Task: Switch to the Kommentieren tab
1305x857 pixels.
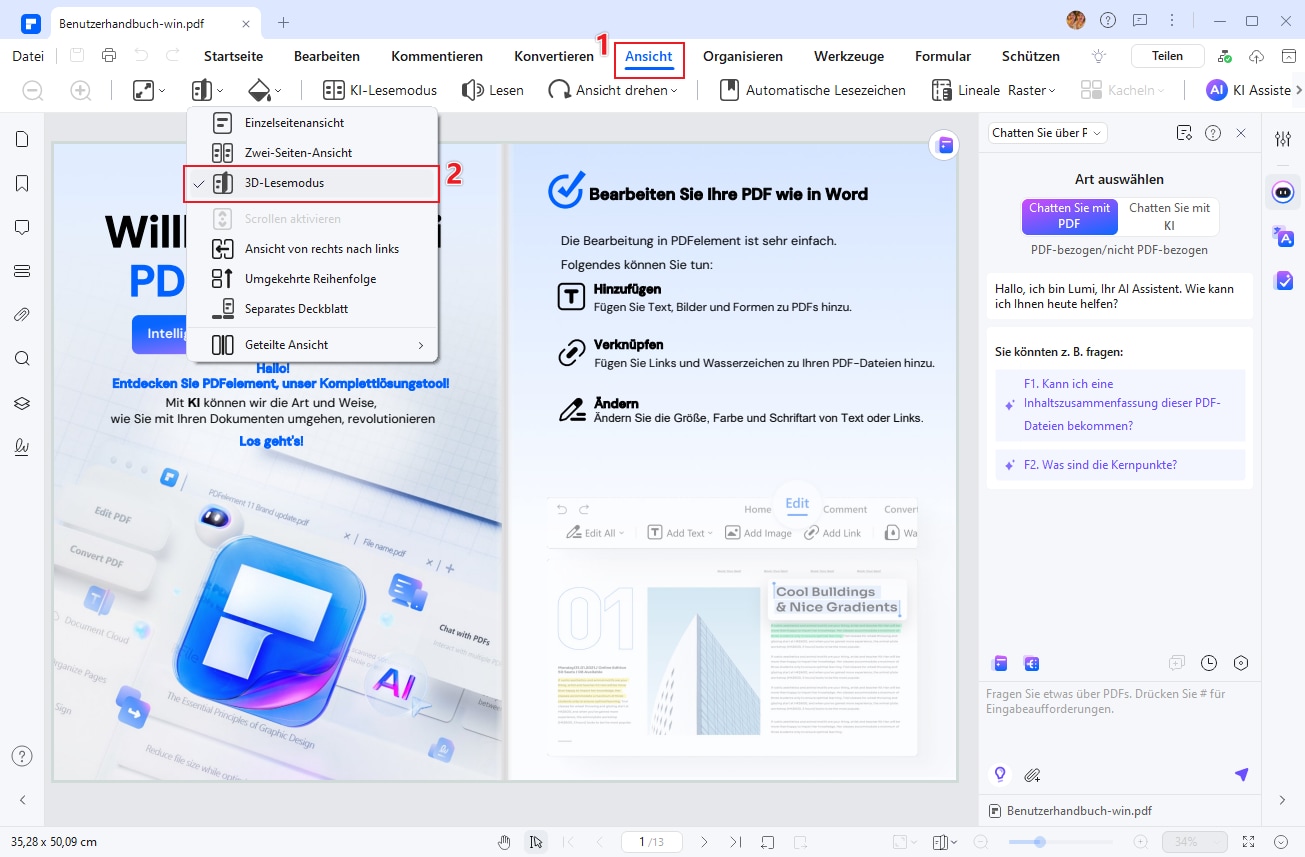Action: pyautogui.click(x=437, y=56)
